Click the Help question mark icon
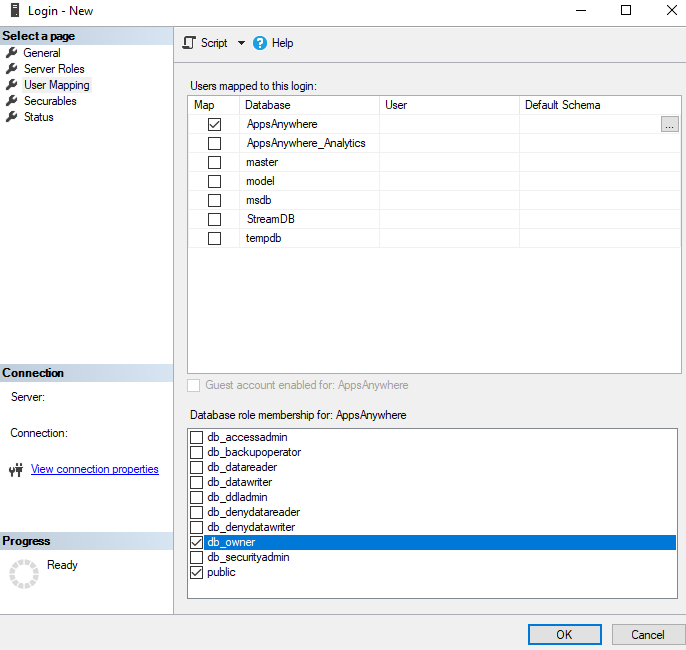 point(260,43)
